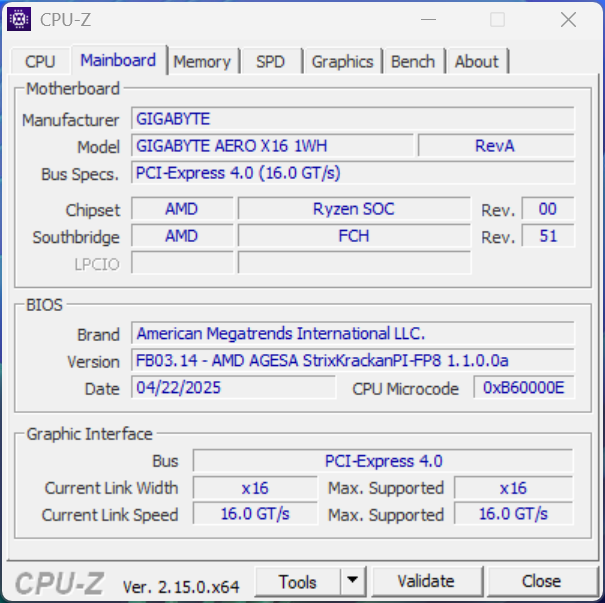Click the Close button at bottom

541,581
